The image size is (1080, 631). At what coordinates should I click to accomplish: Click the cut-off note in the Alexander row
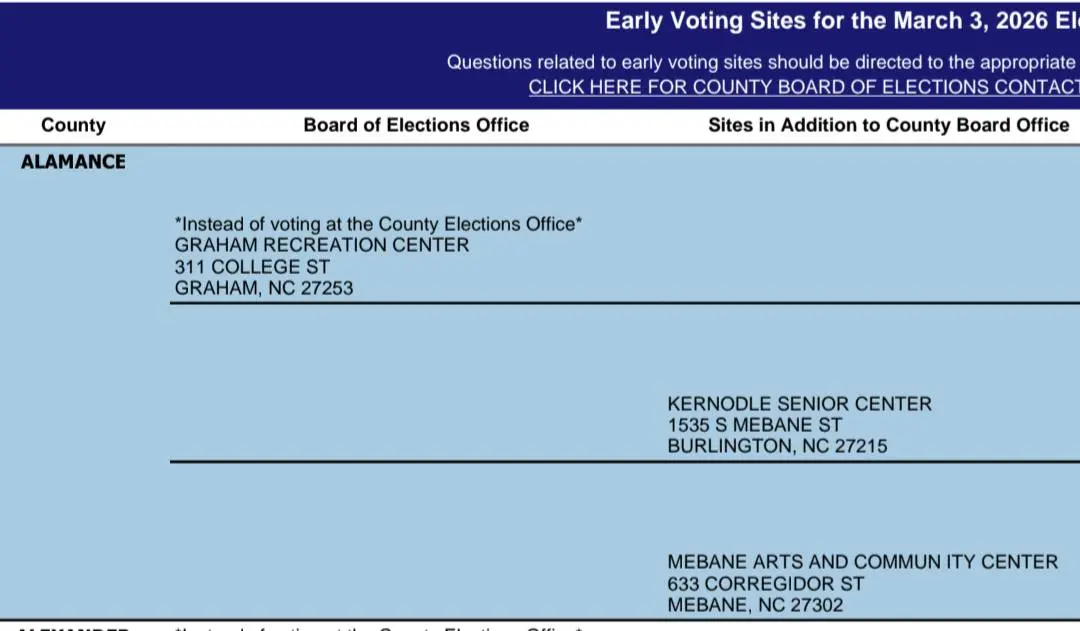[x=378, y=628]
